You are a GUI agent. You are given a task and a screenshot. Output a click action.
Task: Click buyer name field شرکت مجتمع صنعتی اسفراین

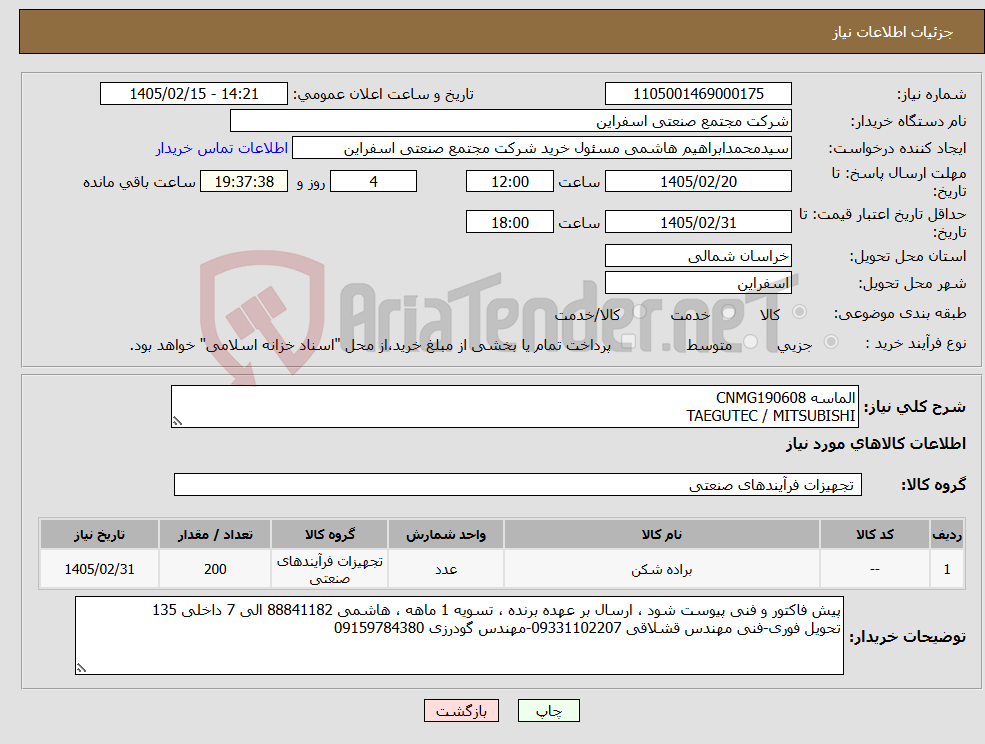(511, 121)
